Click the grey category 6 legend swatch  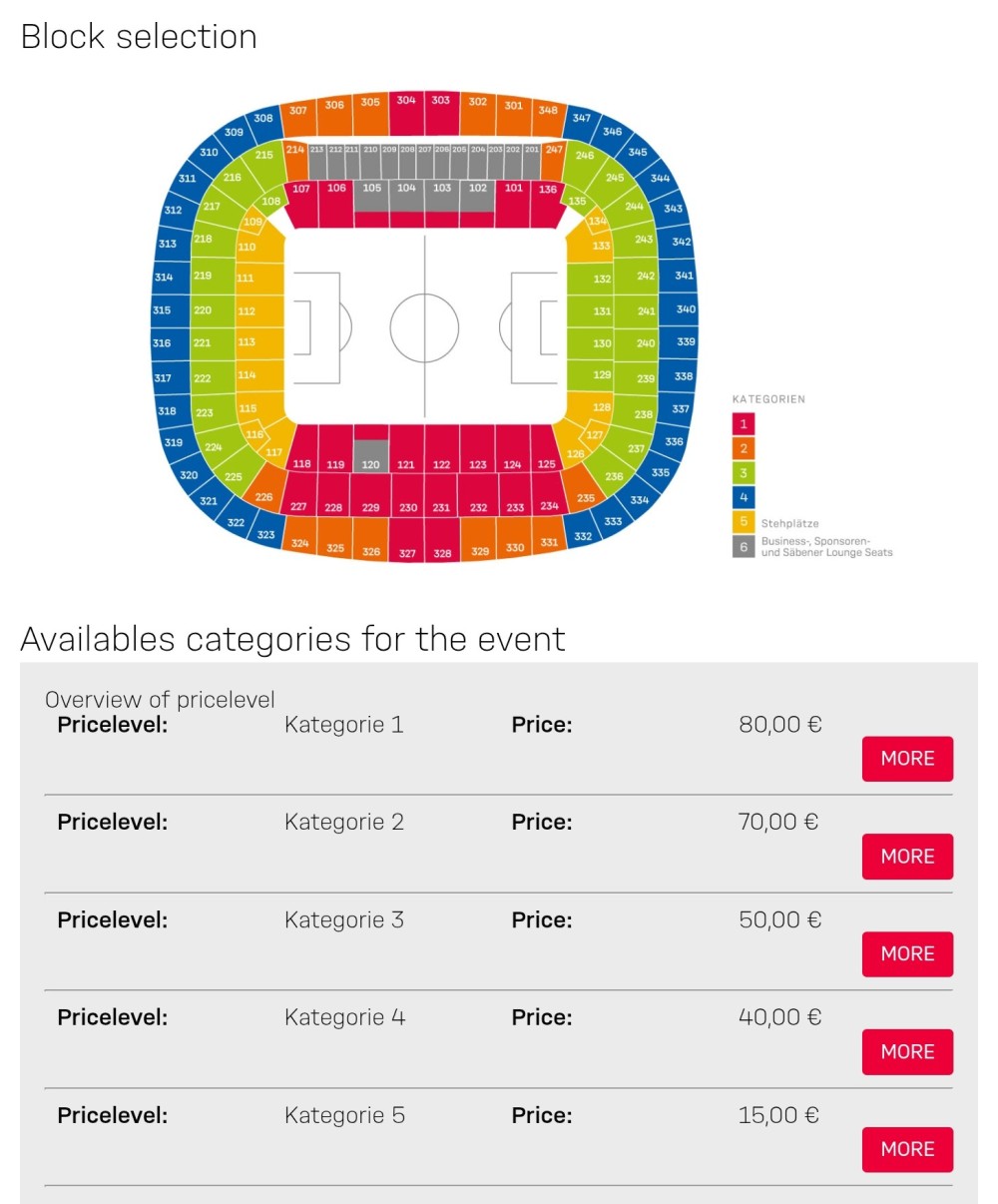tap(744, 546)
